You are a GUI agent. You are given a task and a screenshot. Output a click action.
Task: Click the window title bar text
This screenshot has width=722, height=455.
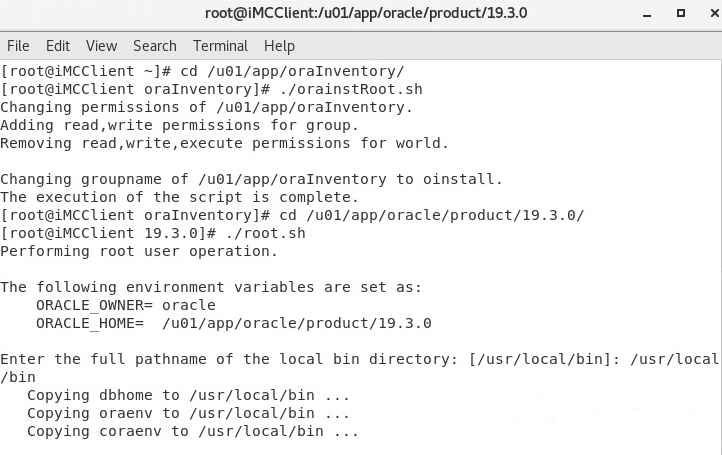coord(366,13)
